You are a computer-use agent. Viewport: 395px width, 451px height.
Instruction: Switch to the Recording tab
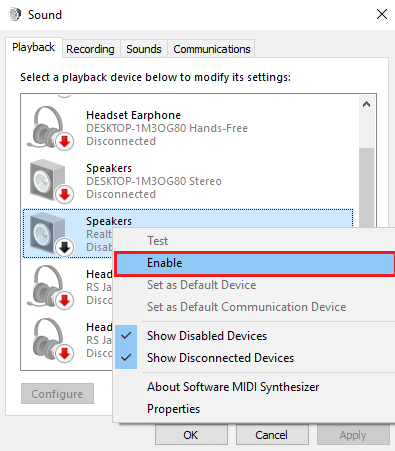(x=90, y=49)
